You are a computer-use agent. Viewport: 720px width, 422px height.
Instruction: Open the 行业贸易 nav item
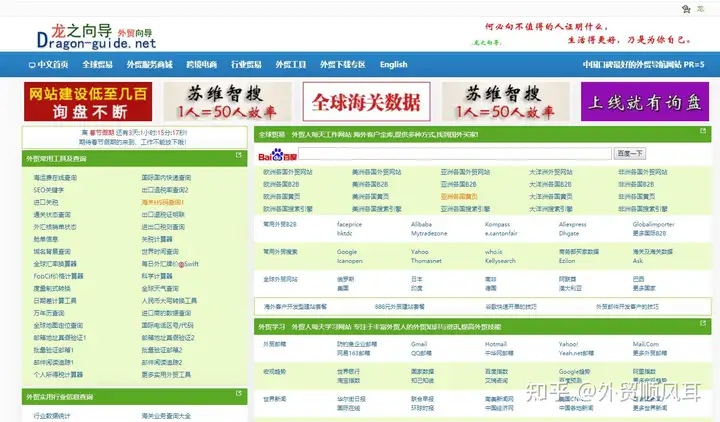[246, 65]
